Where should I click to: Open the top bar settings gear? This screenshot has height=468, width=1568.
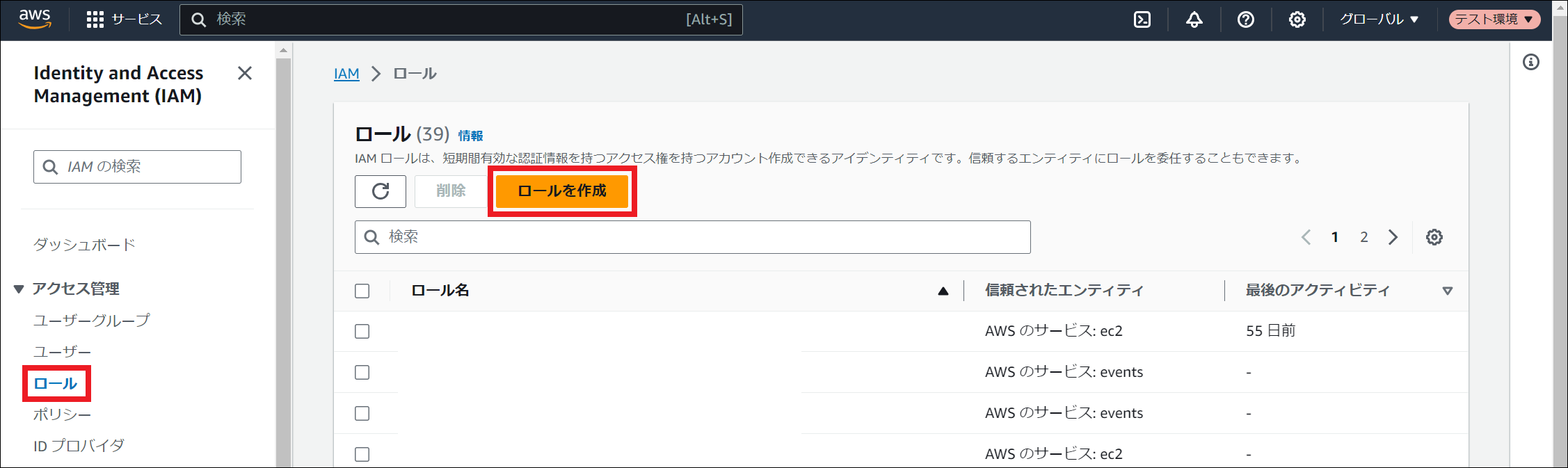[1297, 19]
